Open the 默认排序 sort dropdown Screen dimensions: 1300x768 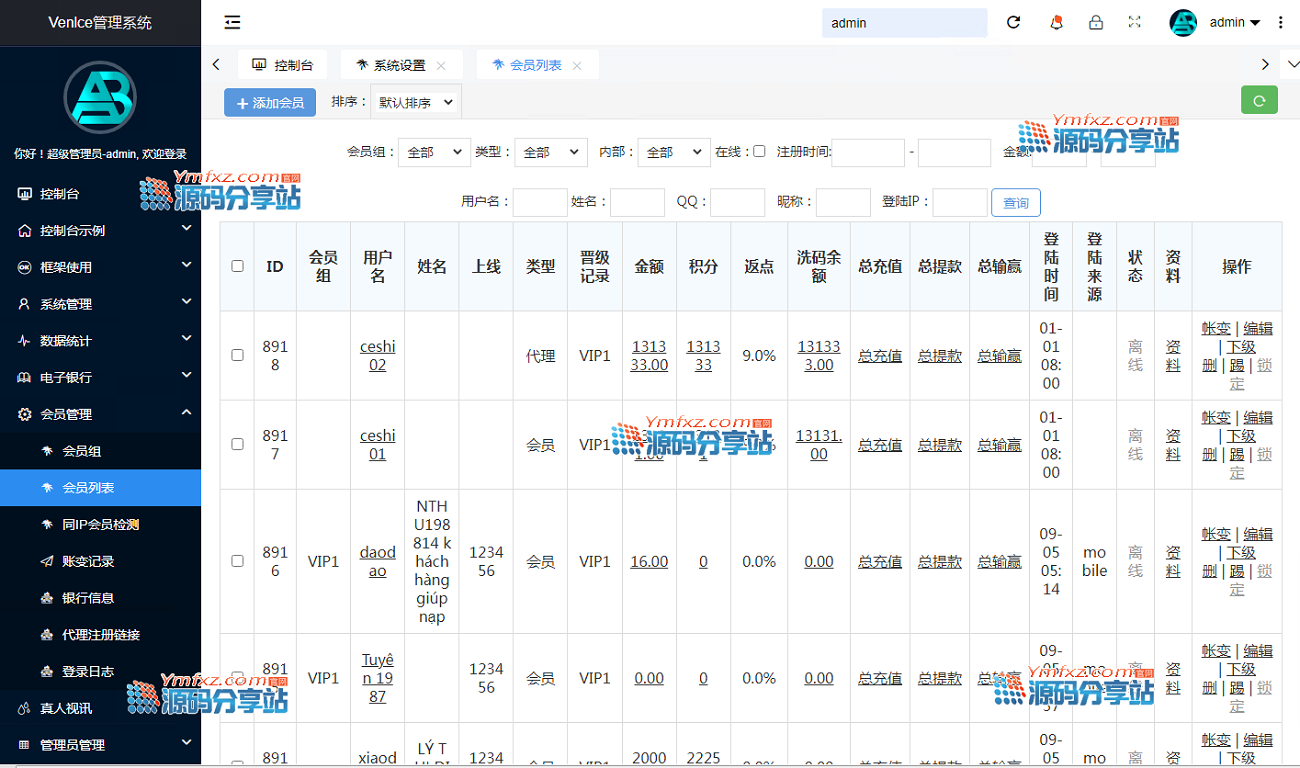pyautogui.click(x=416, y=102)
